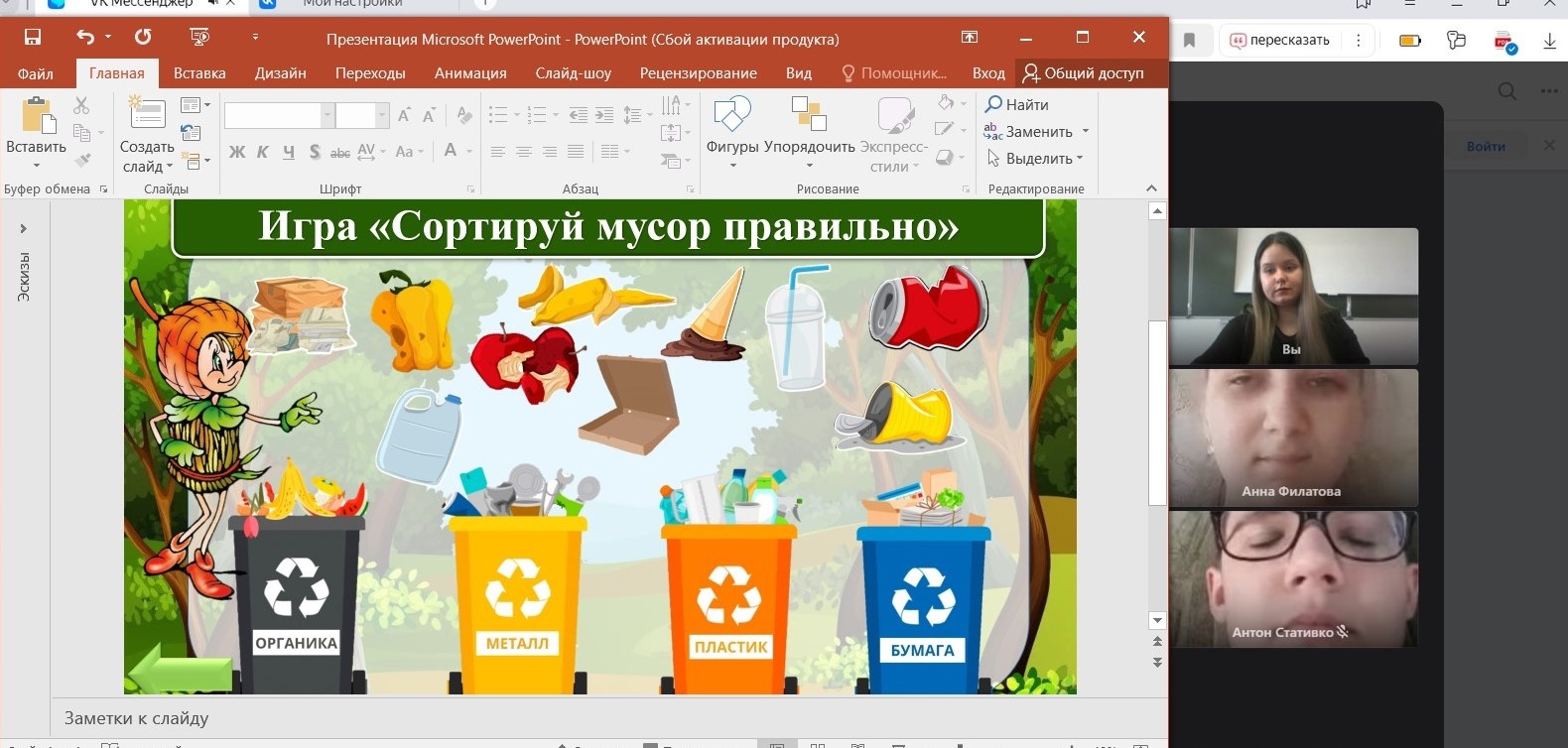Open Change Case (Aa) dropdown
Image resolution: width=1568 pixels, height=748 pixels.
[409, 152]
